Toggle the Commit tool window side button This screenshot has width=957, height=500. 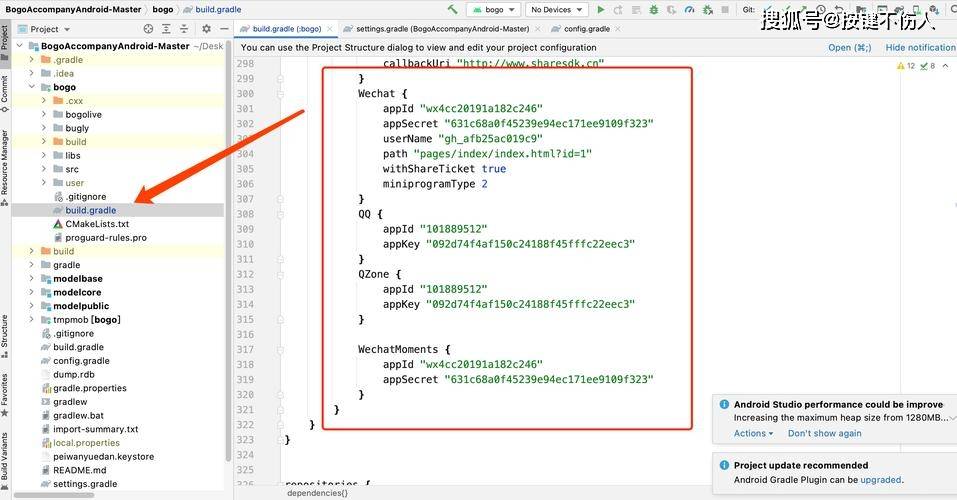click(x=5, y=94)
